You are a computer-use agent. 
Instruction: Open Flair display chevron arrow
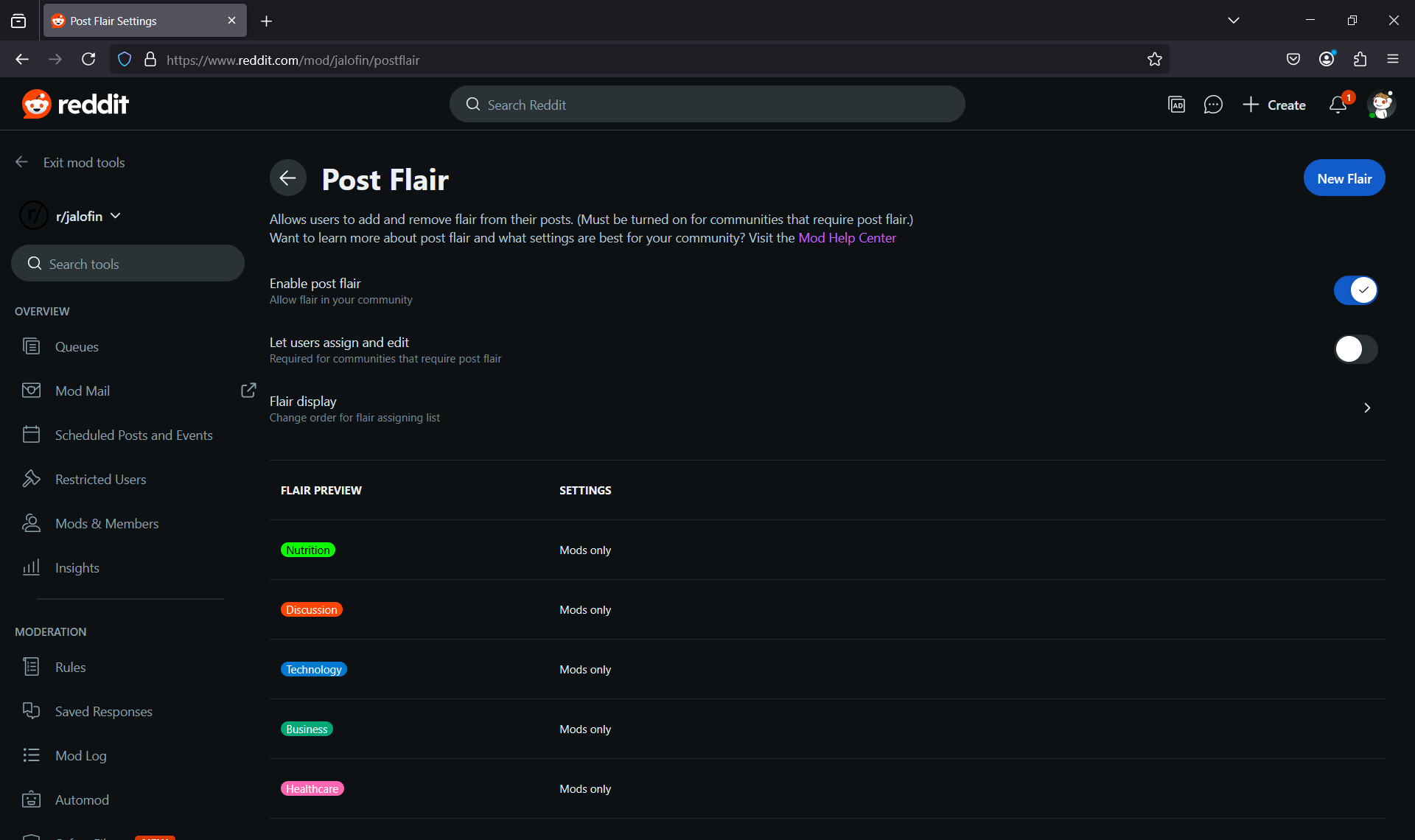(x=1367, y=408)
